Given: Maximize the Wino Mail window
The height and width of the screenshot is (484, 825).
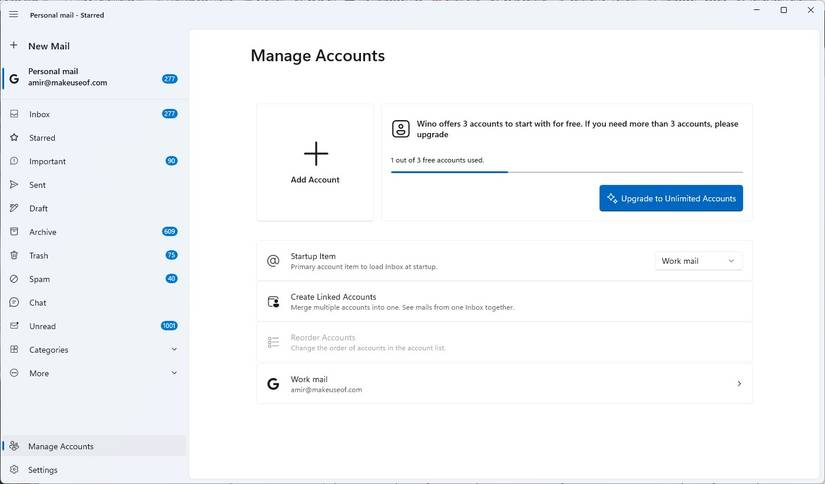Looking at the screenshot, I should [x=783, y=10].
